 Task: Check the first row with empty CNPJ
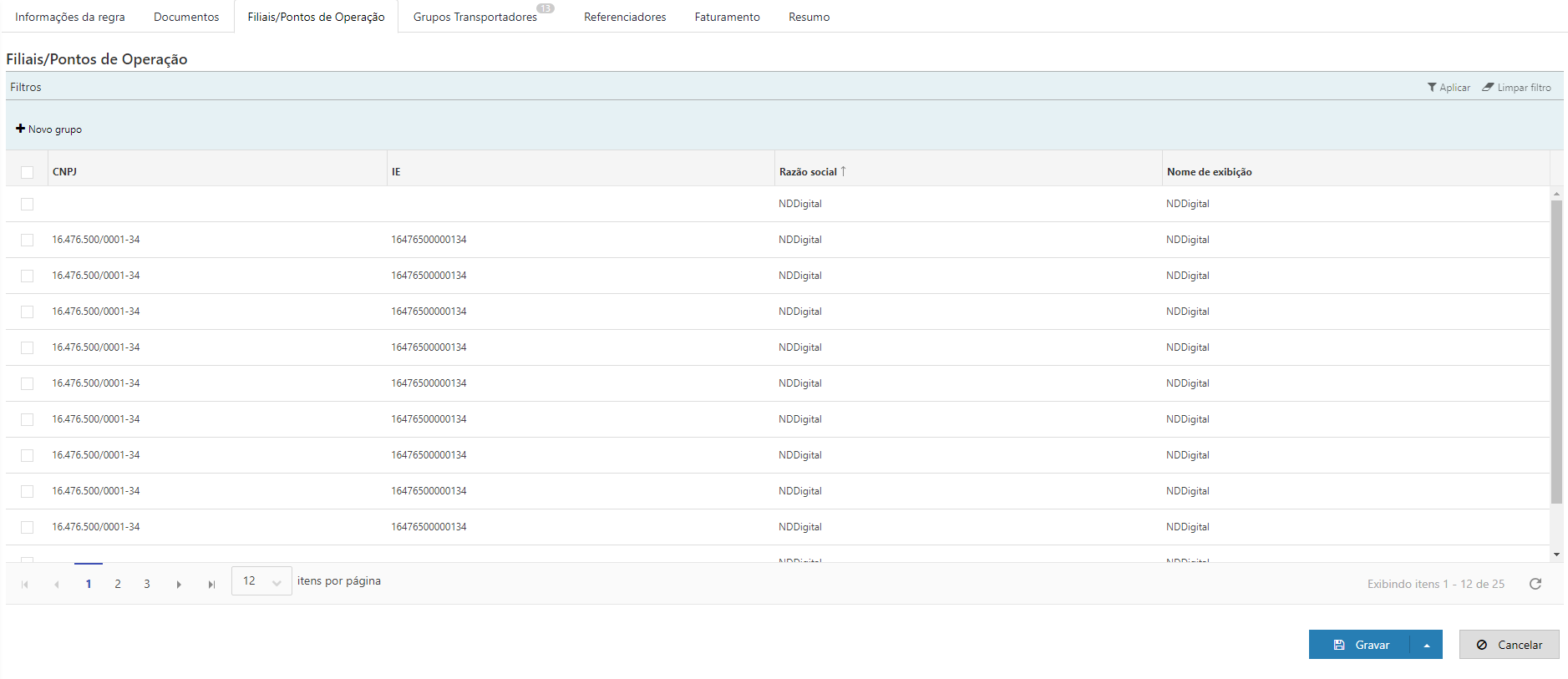[28, 204]
